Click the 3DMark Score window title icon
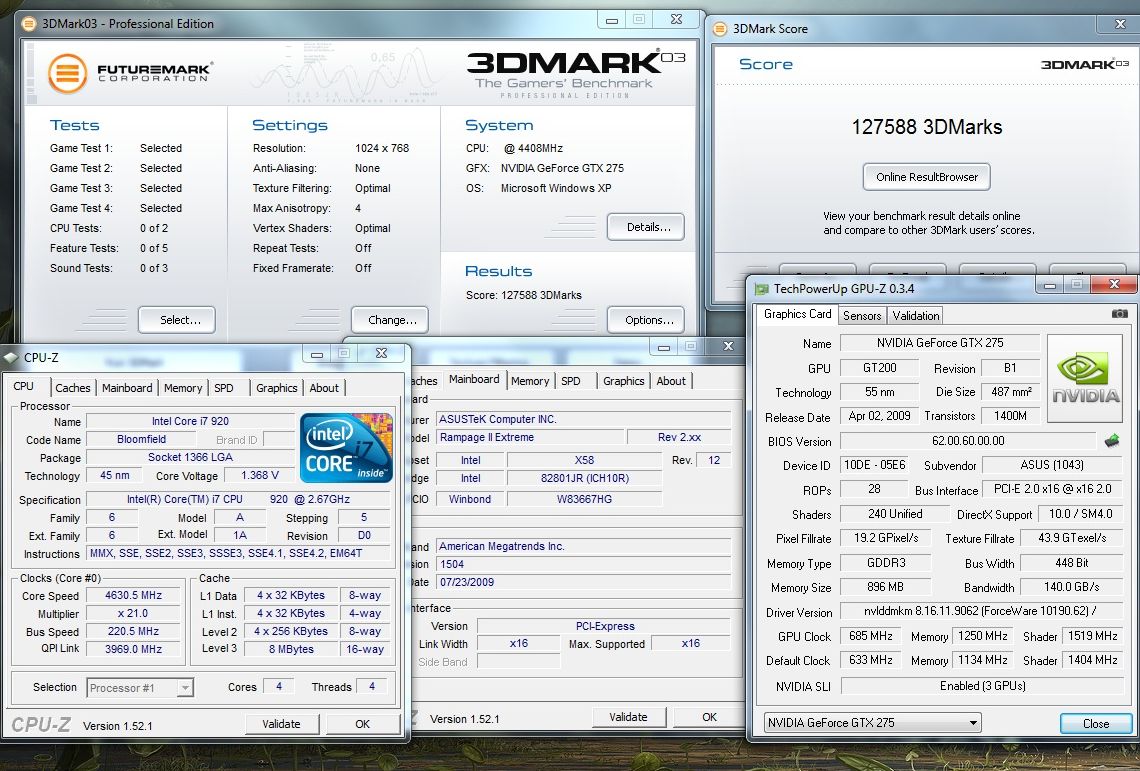Viewport: 1140px width, 771px height. point(720,28)
